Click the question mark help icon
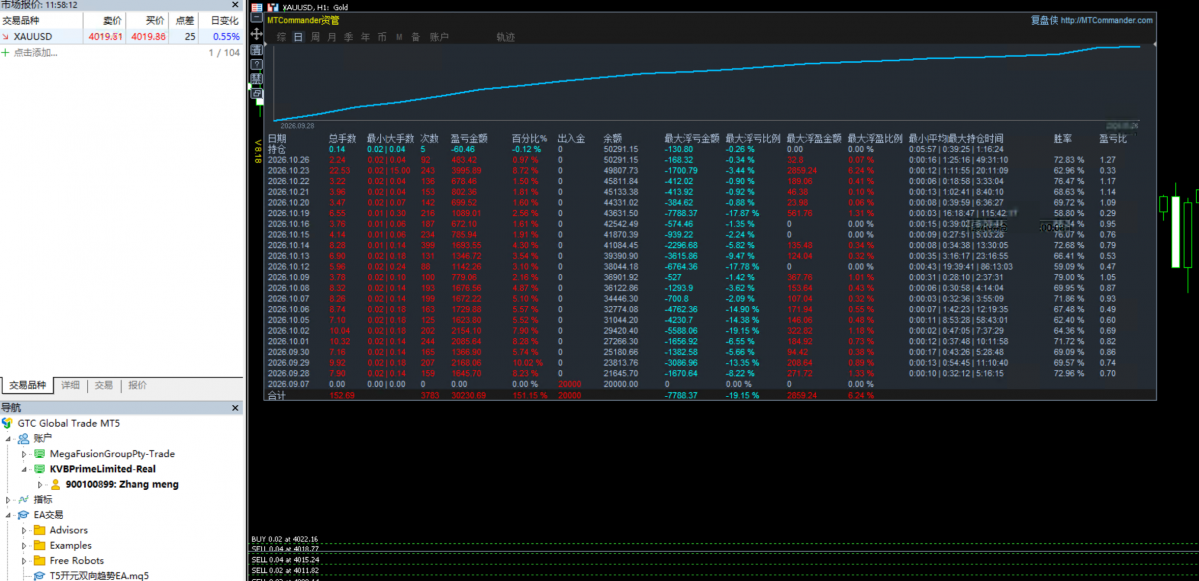1199x581 pixels. 257,64
